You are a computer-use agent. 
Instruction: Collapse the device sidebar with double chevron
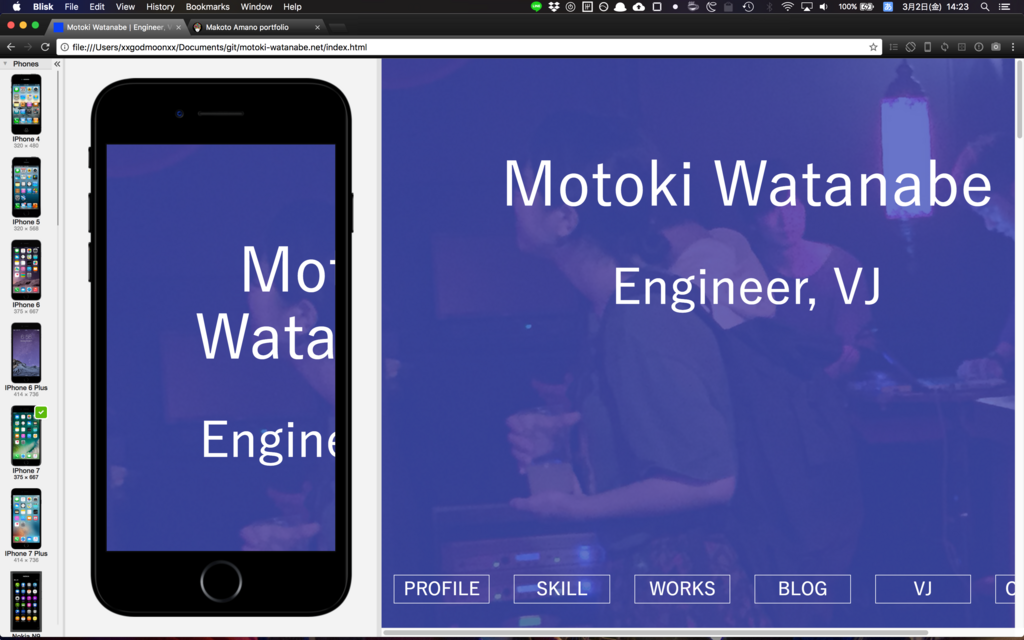57,64
